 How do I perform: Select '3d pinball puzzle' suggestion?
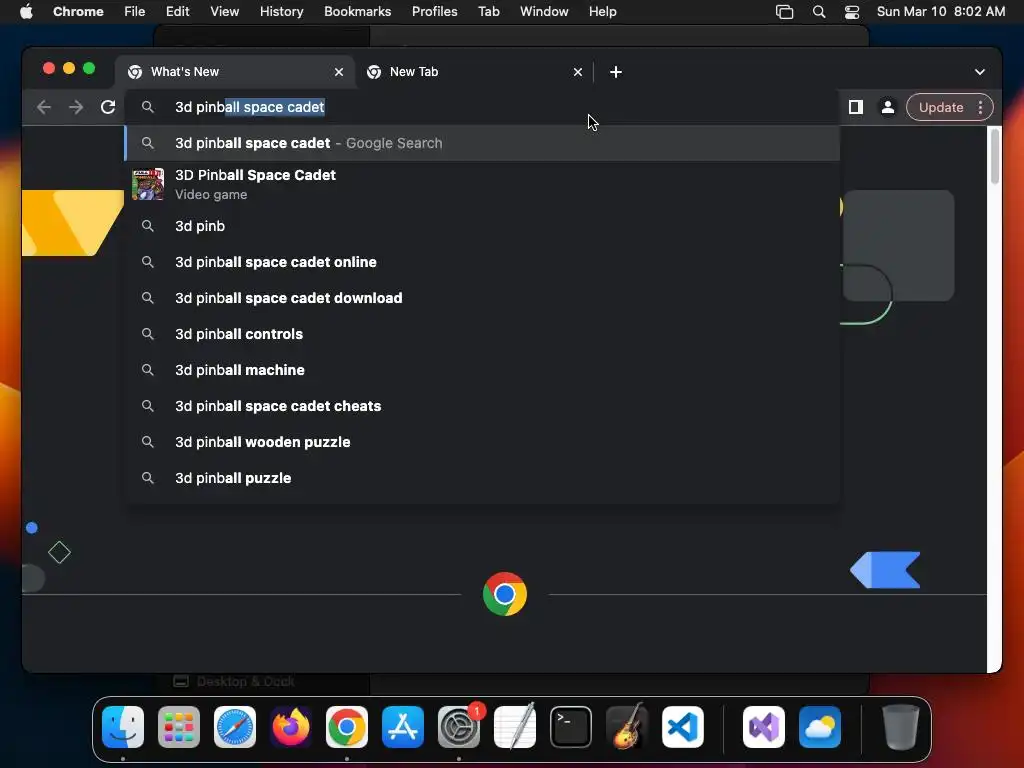pyautogui.click(x=482, y=478)
